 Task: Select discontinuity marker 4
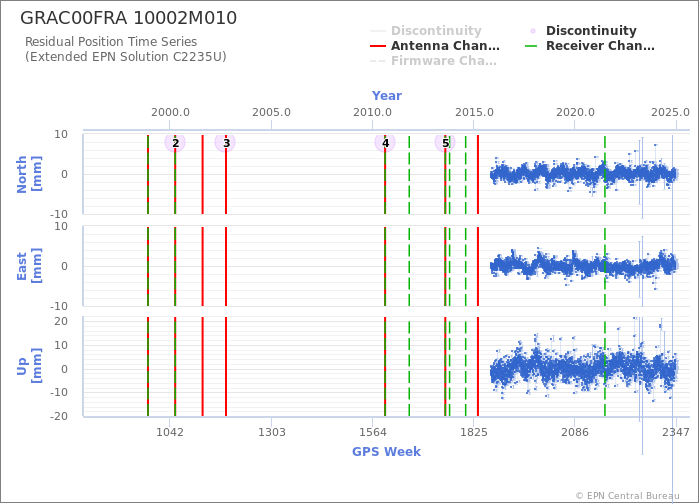point(385,143)
